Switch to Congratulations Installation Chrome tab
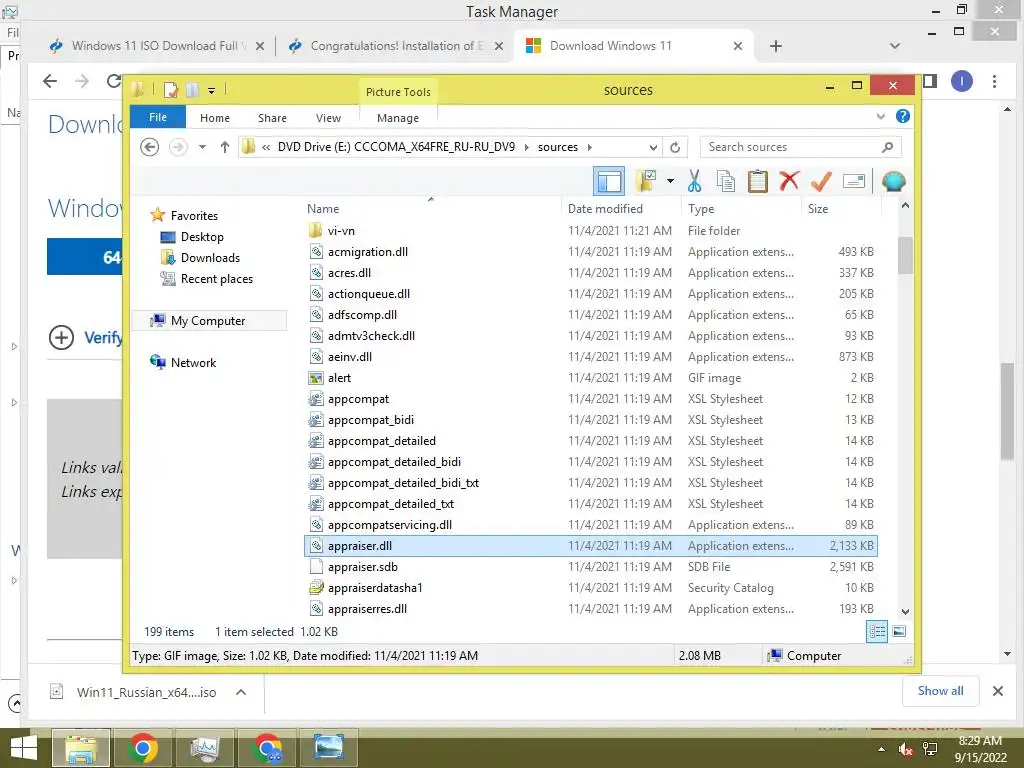1024x768 pixels. point(395,46)
